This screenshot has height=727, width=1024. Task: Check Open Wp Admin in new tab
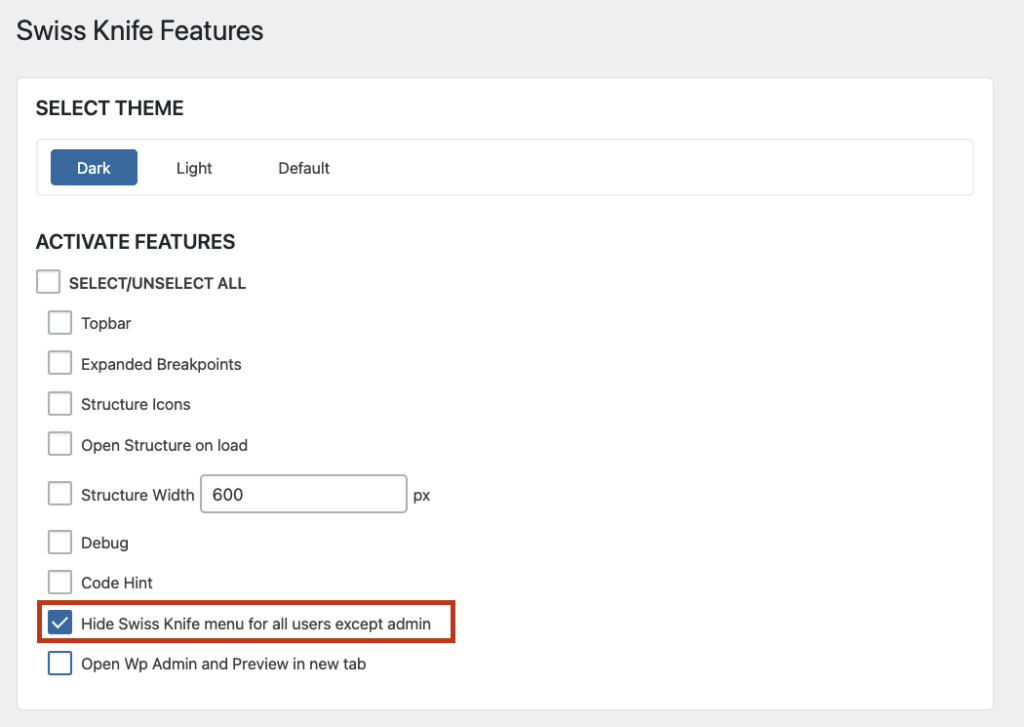pos(60,663)
